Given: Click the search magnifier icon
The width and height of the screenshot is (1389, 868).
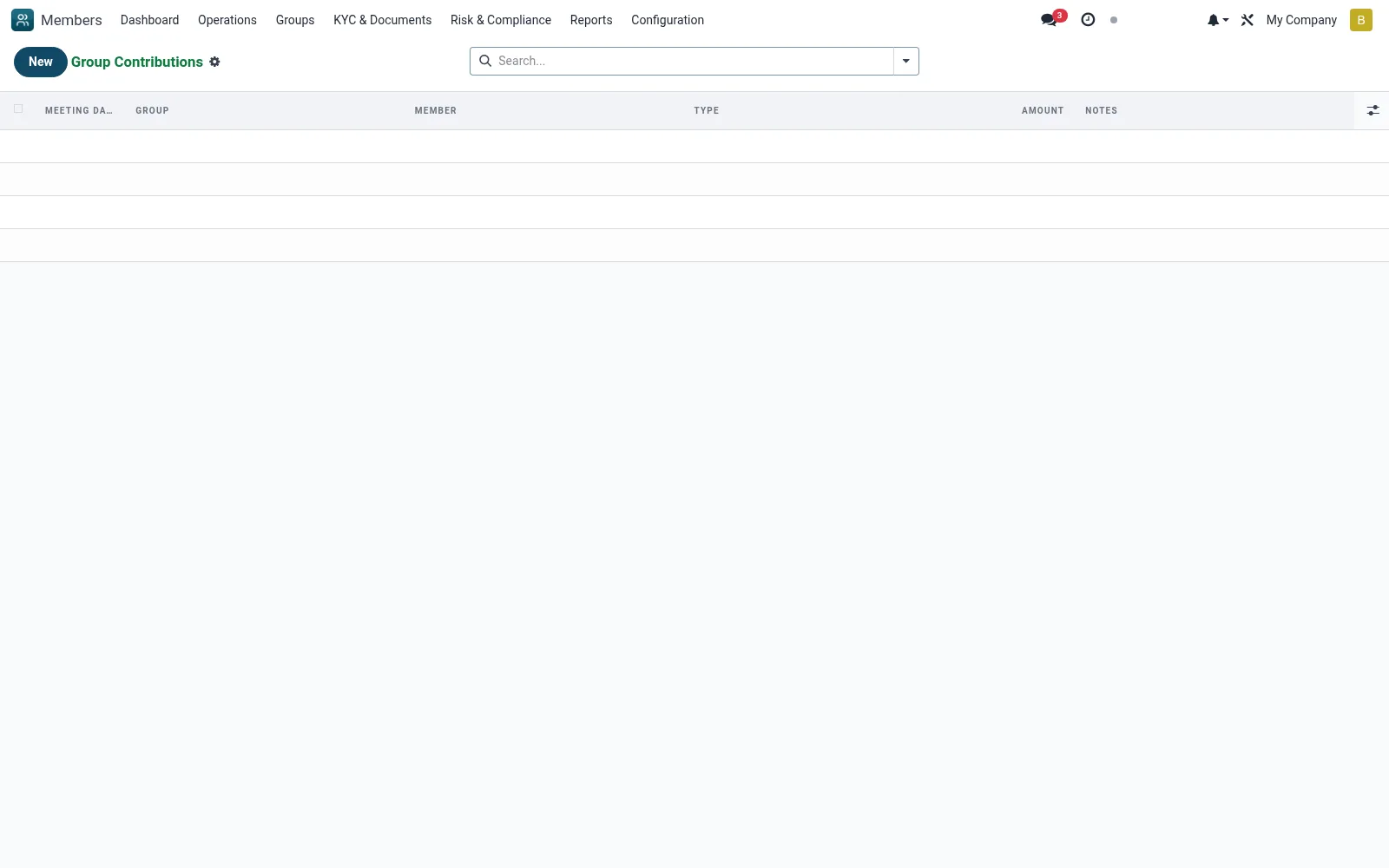Looking at the screenshot, I should click(485, 61).
